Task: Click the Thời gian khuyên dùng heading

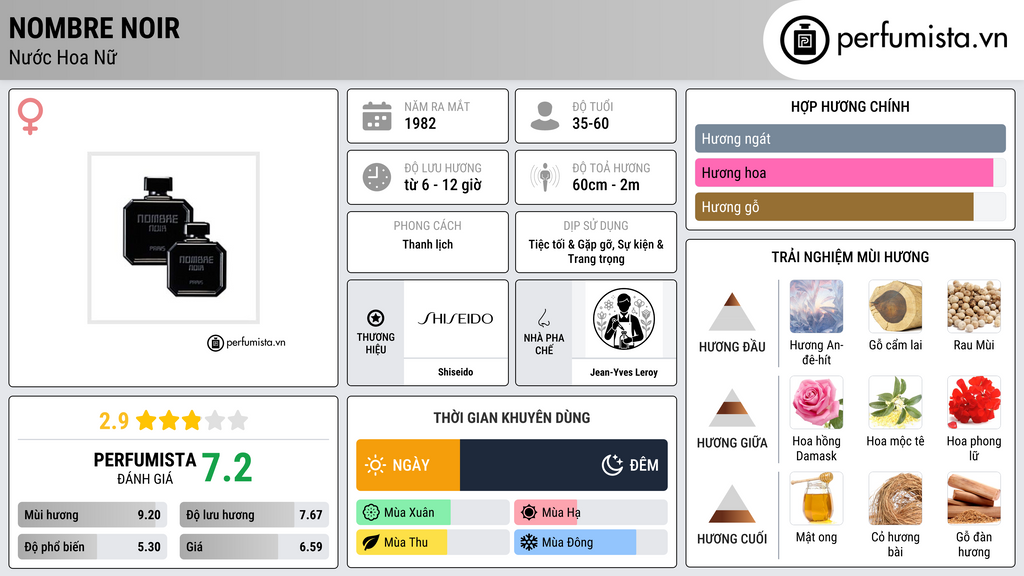Action: pos(512,418)
